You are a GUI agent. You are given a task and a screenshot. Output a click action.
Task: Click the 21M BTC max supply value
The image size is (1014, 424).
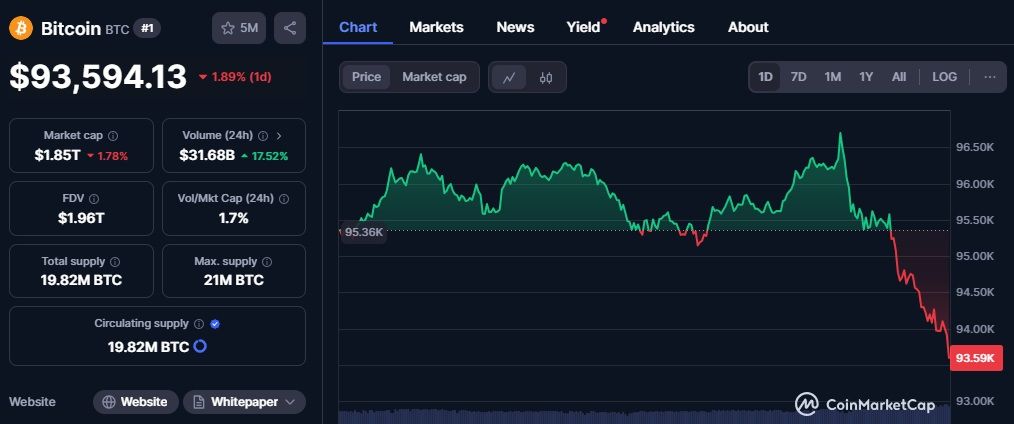tap(233, 280)
